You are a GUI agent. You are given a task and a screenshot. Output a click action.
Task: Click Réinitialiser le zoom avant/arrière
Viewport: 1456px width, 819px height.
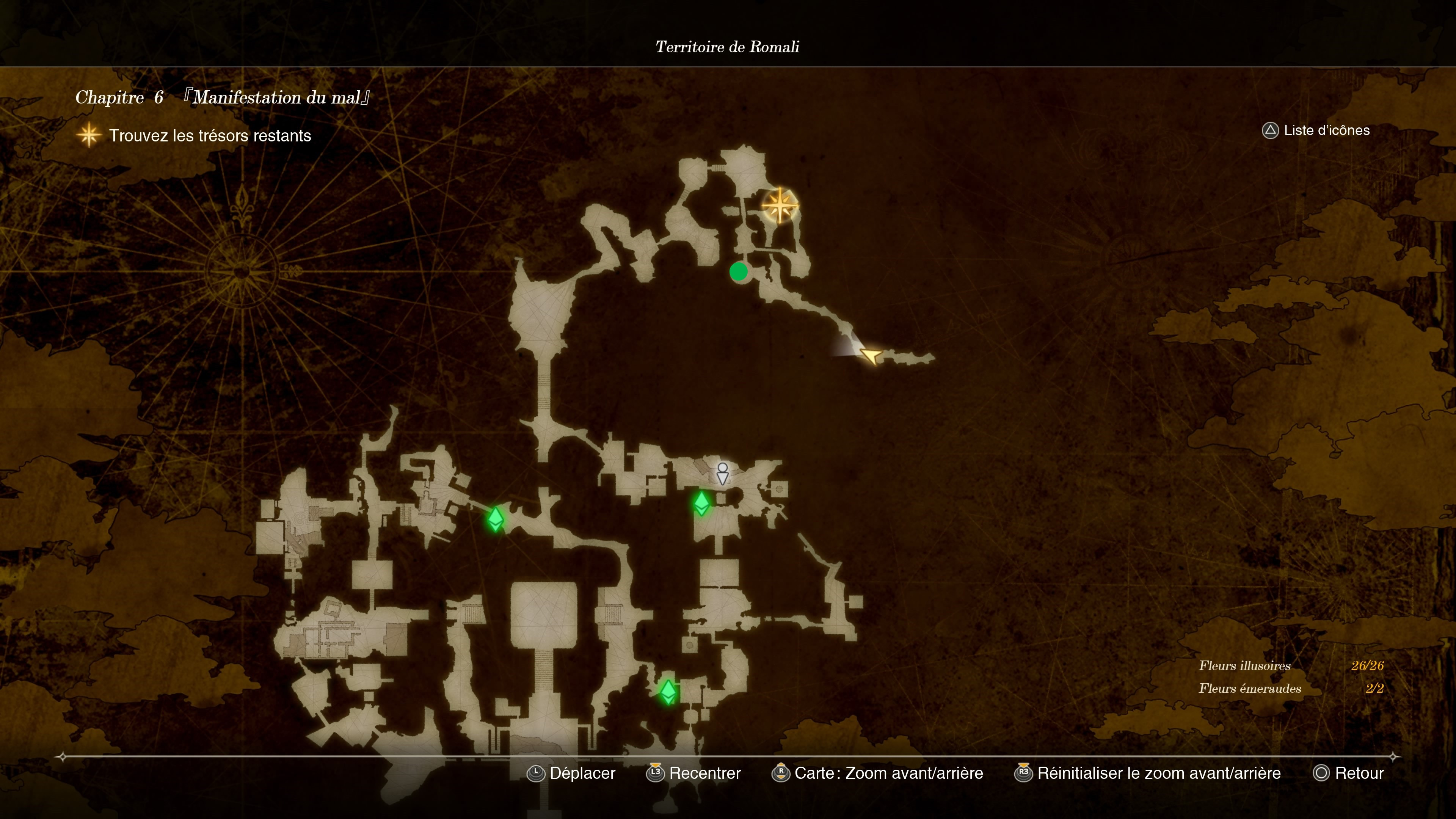[1159, 773]
